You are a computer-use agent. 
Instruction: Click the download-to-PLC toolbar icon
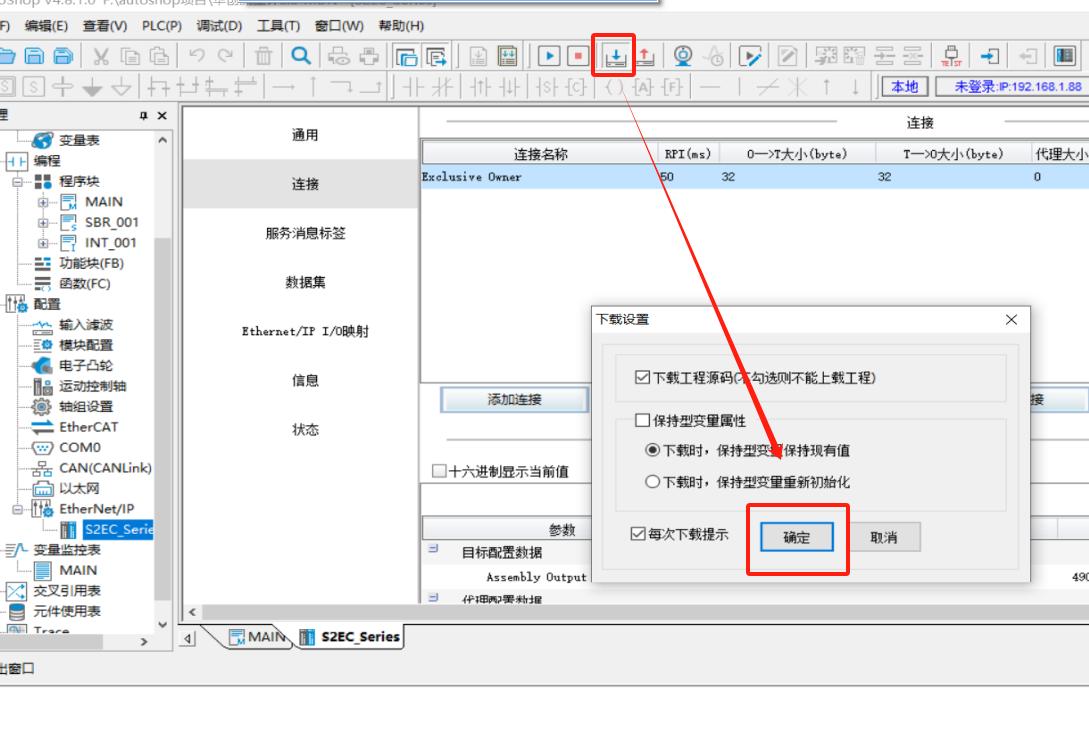pos(614,56)
